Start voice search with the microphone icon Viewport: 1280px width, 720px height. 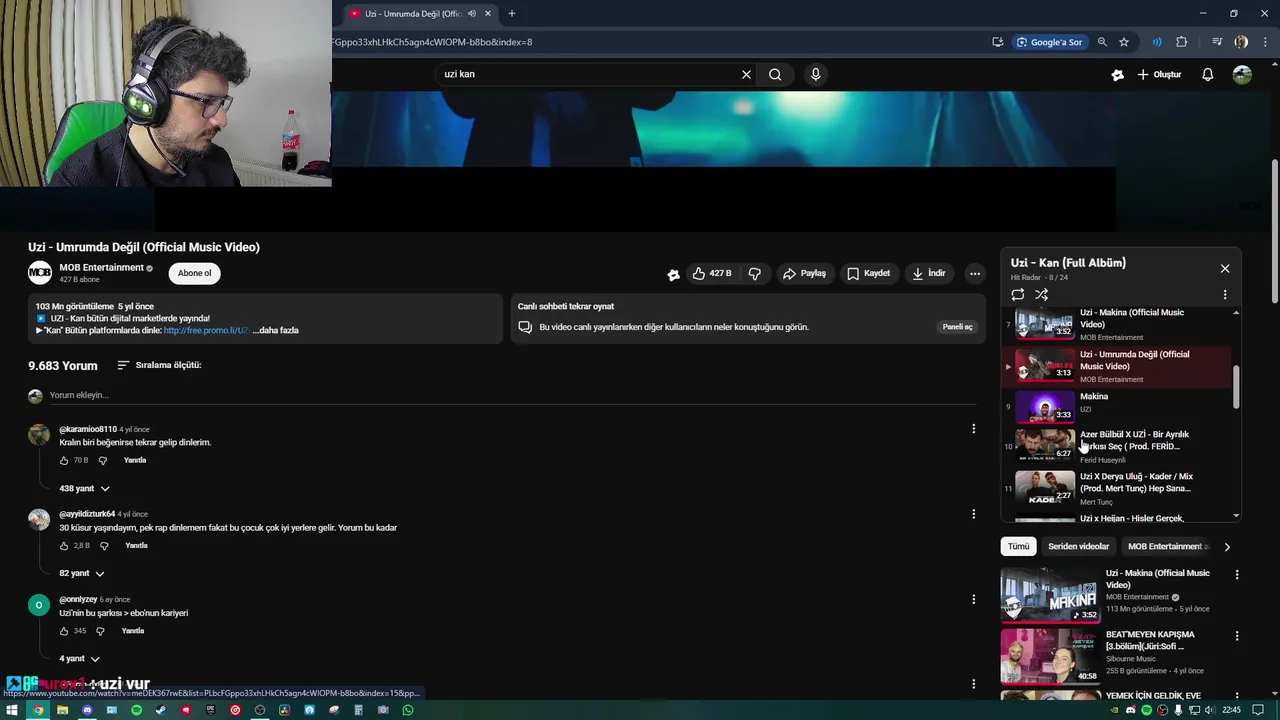pos(816,74)
